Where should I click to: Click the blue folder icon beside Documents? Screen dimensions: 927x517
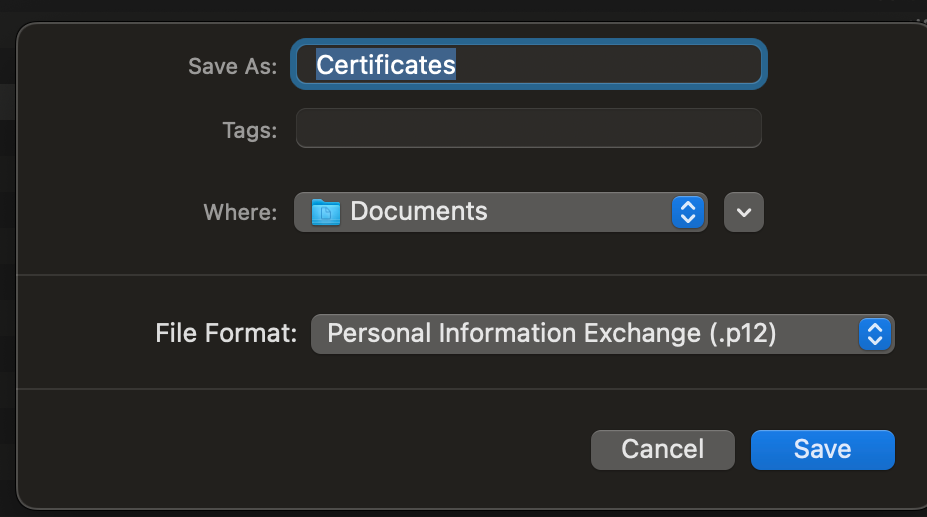[326, 212]
